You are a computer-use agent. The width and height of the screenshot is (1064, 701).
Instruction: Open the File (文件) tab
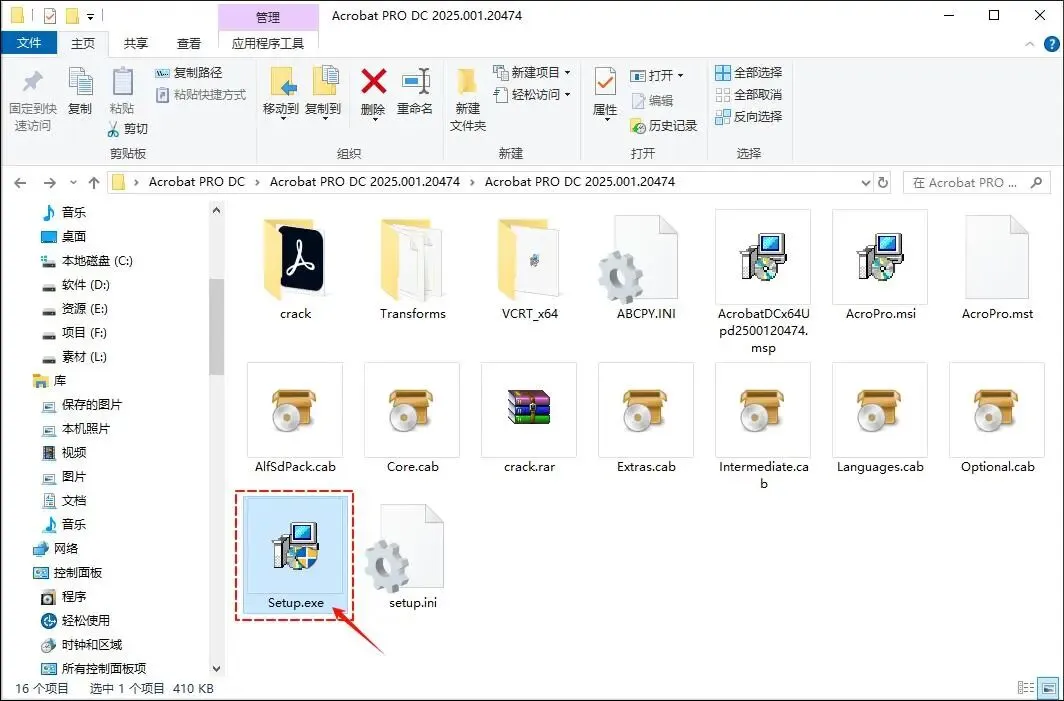(29, 43)
